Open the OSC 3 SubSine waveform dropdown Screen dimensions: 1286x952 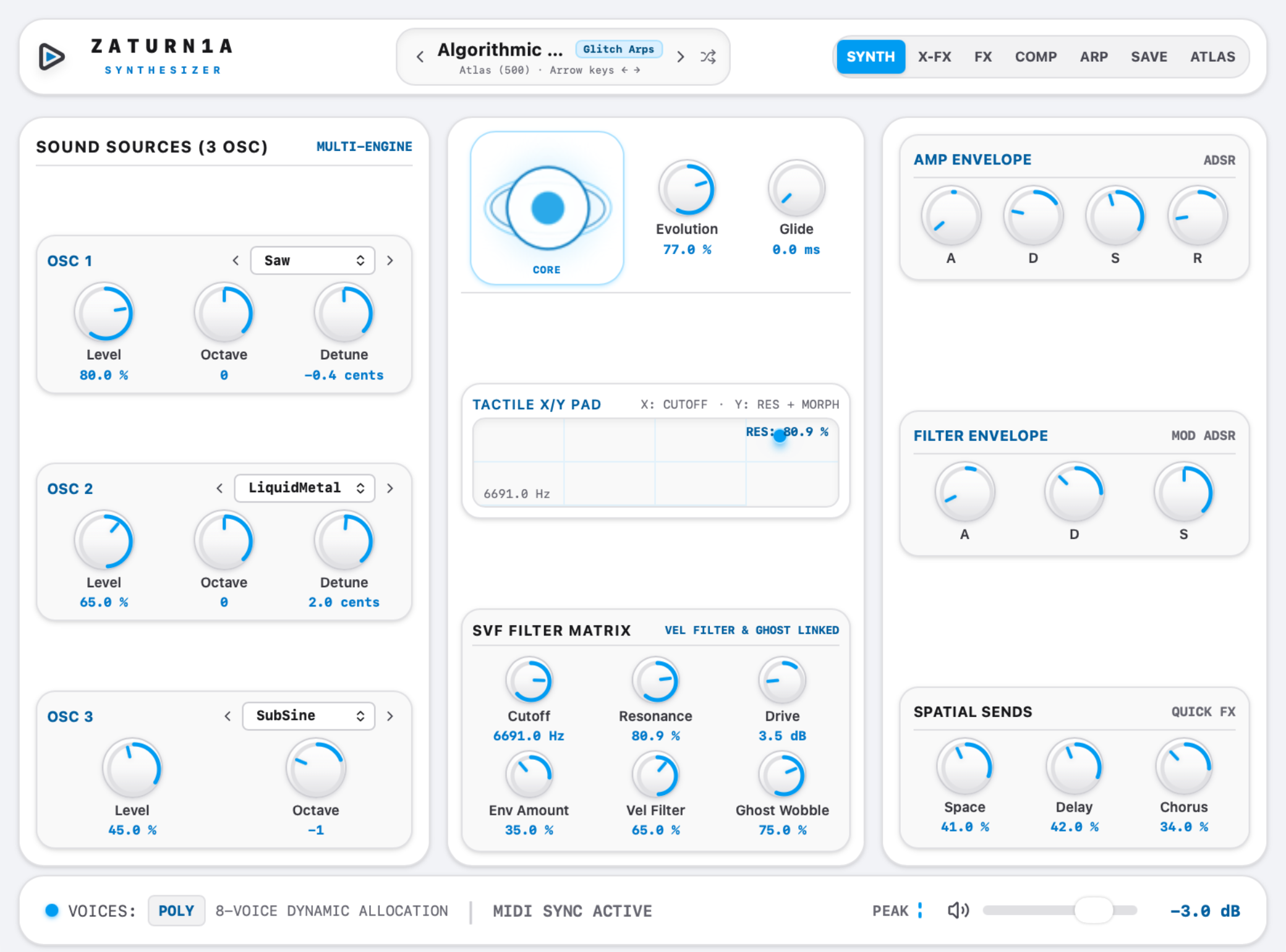tap(309, 715)
